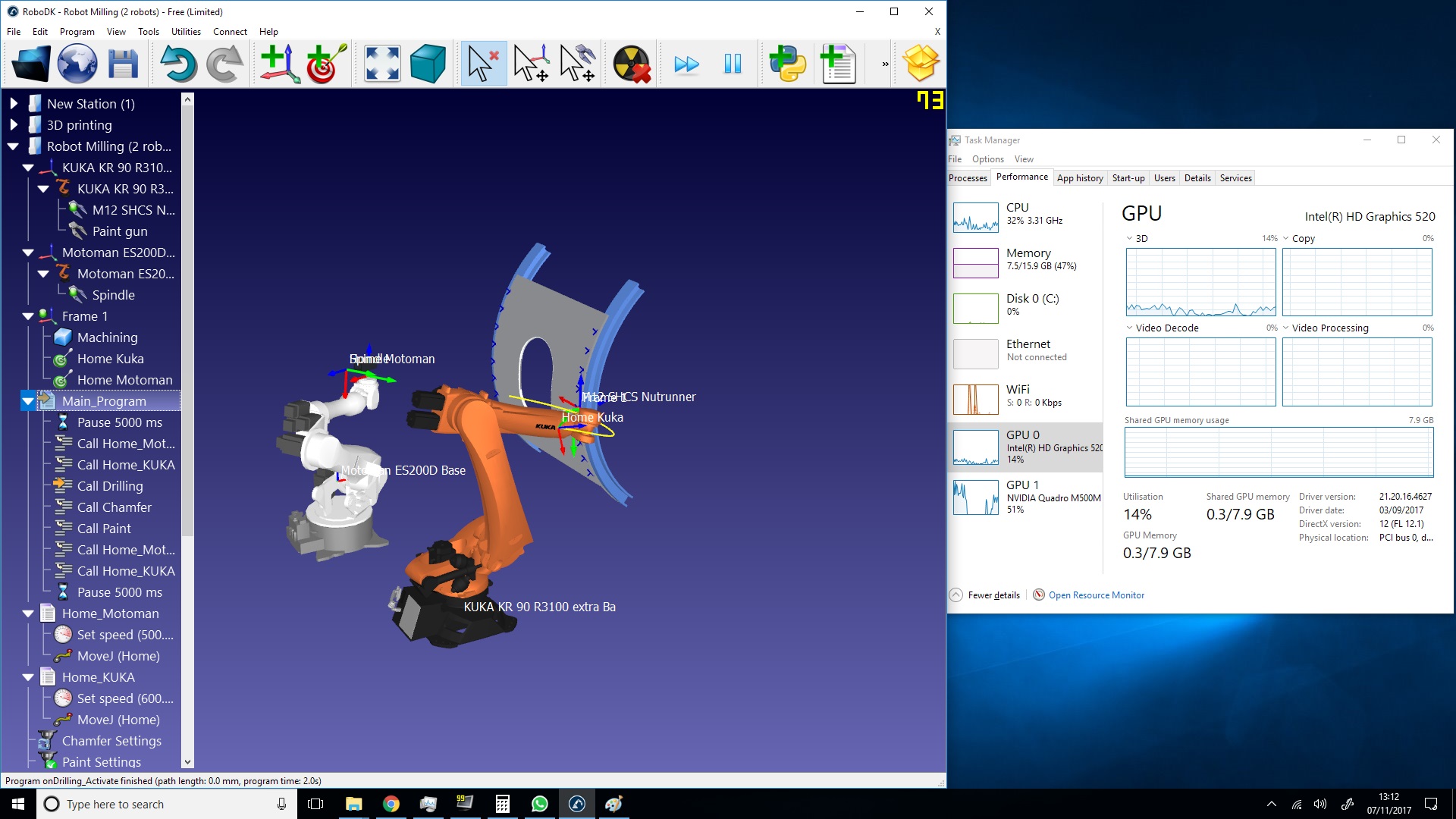Open the online library globe icon

[77, 64]
